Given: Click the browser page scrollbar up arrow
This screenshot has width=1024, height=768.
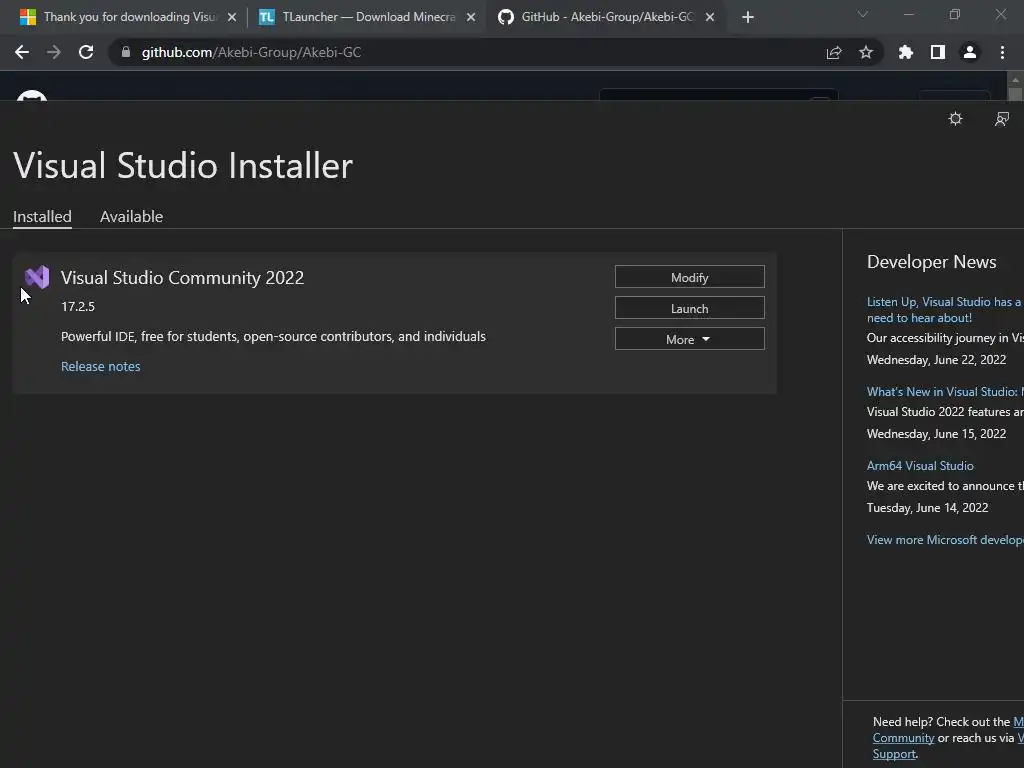Looking at the screenshot, I should pyautogui.click(x=1015, y=80).
